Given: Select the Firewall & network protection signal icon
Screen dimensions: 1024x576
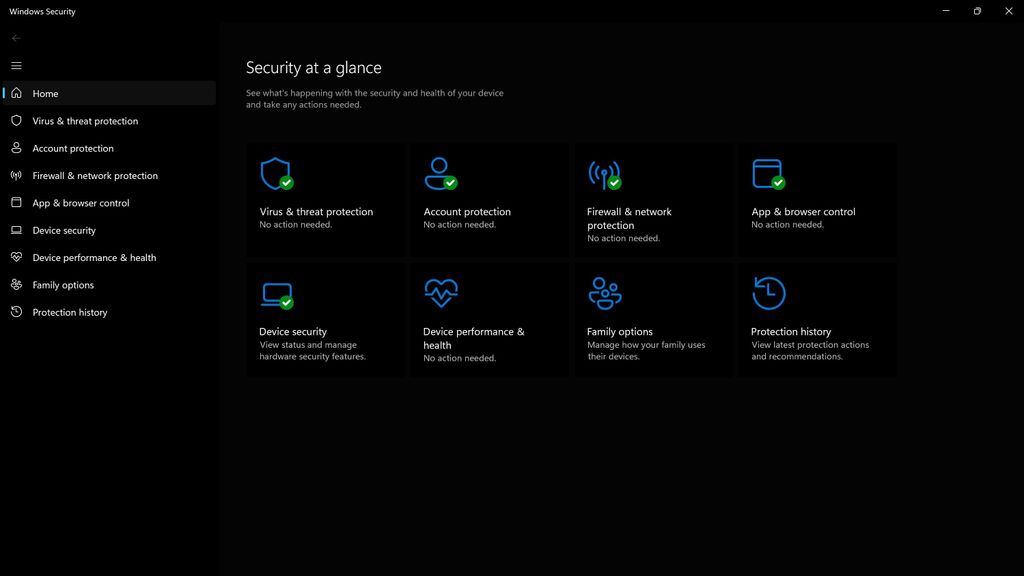Looking at the screenshot, I should (x=605, y=174).
